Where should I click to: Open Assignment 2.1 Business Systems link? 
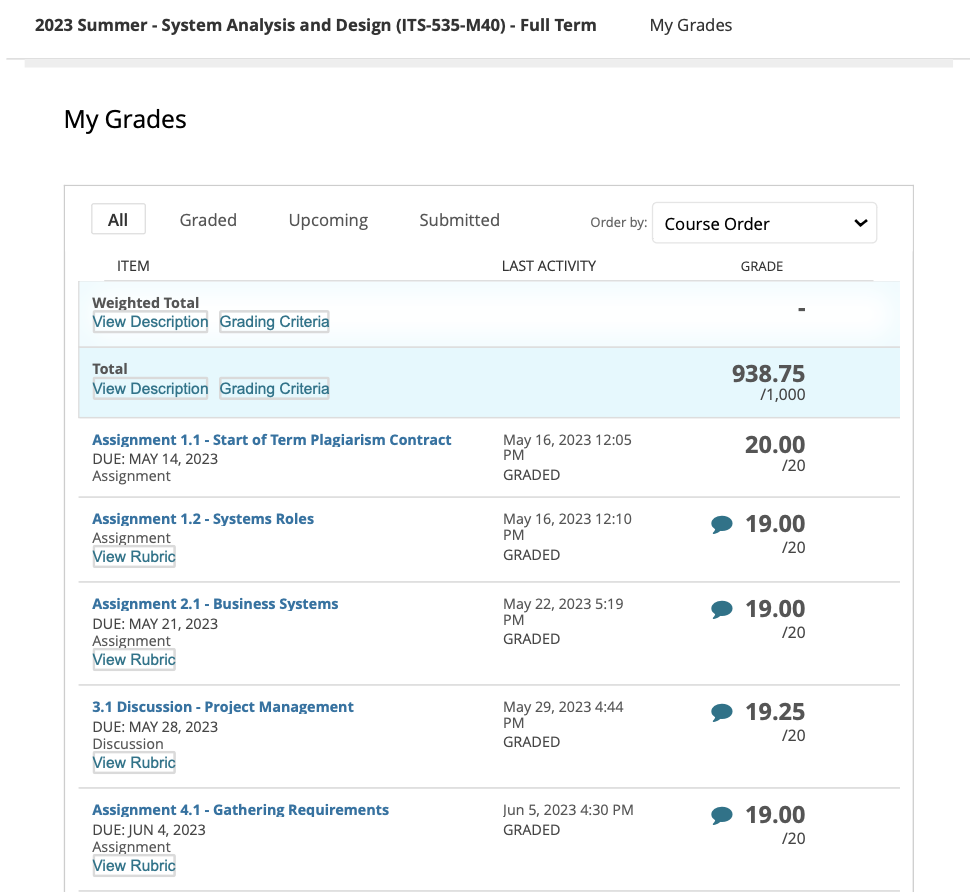215,604
